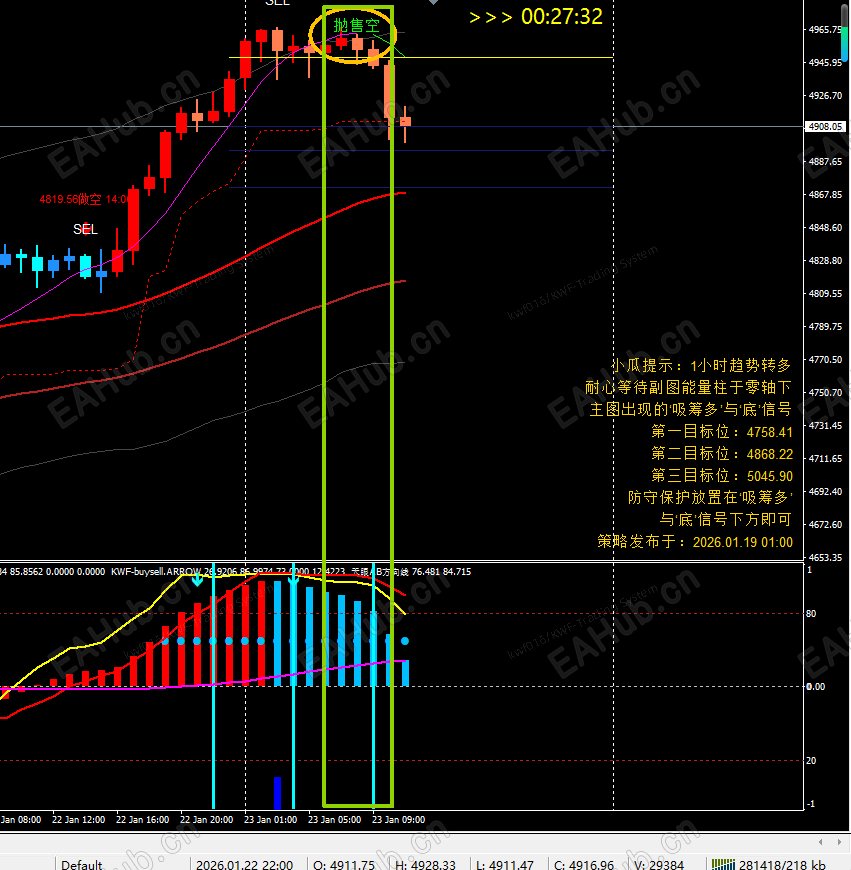Click the current price tag 4908.05

point(825,127)
